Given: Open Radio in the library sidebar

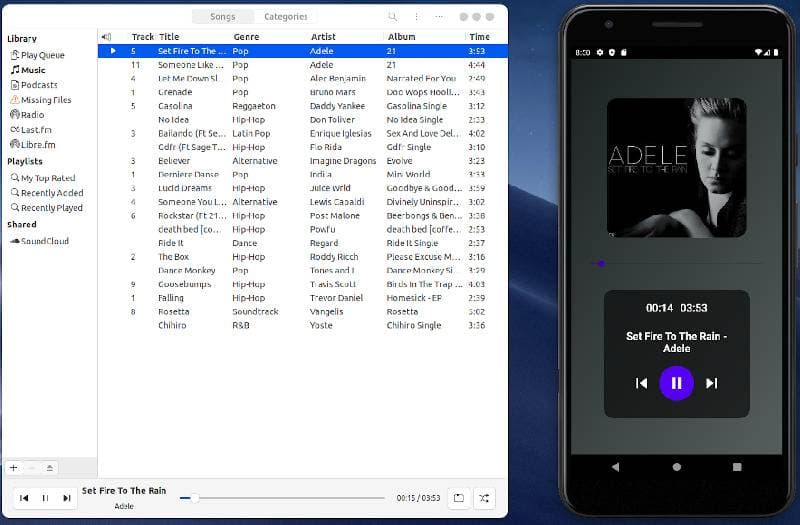Looking at the screenshot, I should [28, 115].
